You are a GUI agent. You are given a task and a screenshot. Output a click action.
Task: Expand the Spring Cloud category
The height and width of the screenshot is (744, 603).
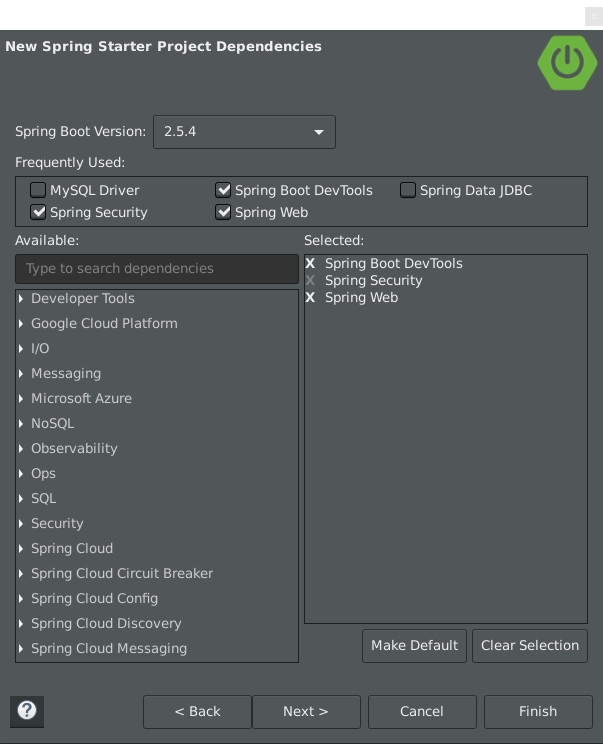(x=21, y=549)
